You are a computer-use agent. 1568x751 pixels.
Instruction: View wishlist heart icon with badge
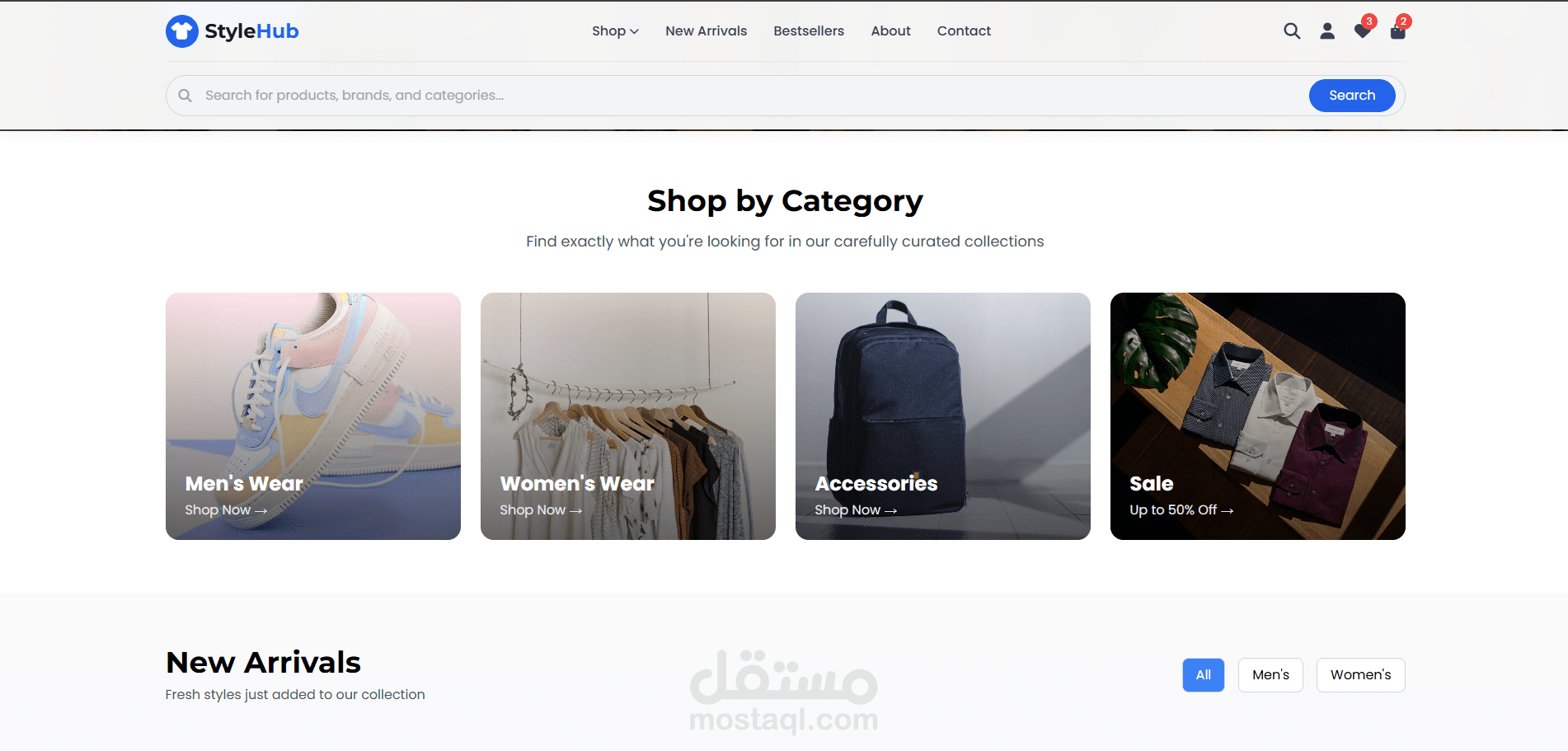[x=1363, y=31]
